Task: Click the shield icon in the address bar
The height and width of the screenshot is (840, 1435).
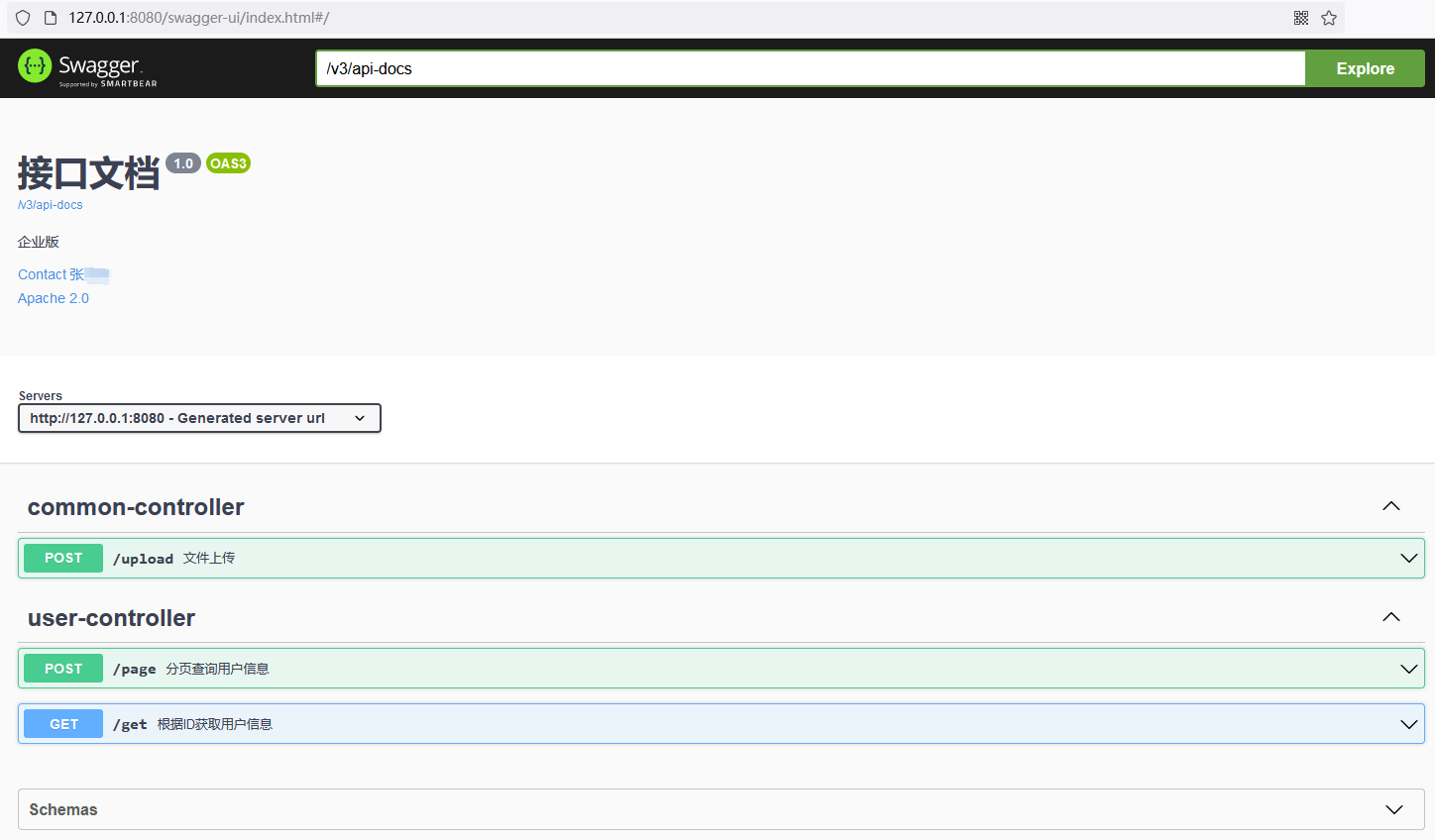Action: click(22, 17)
